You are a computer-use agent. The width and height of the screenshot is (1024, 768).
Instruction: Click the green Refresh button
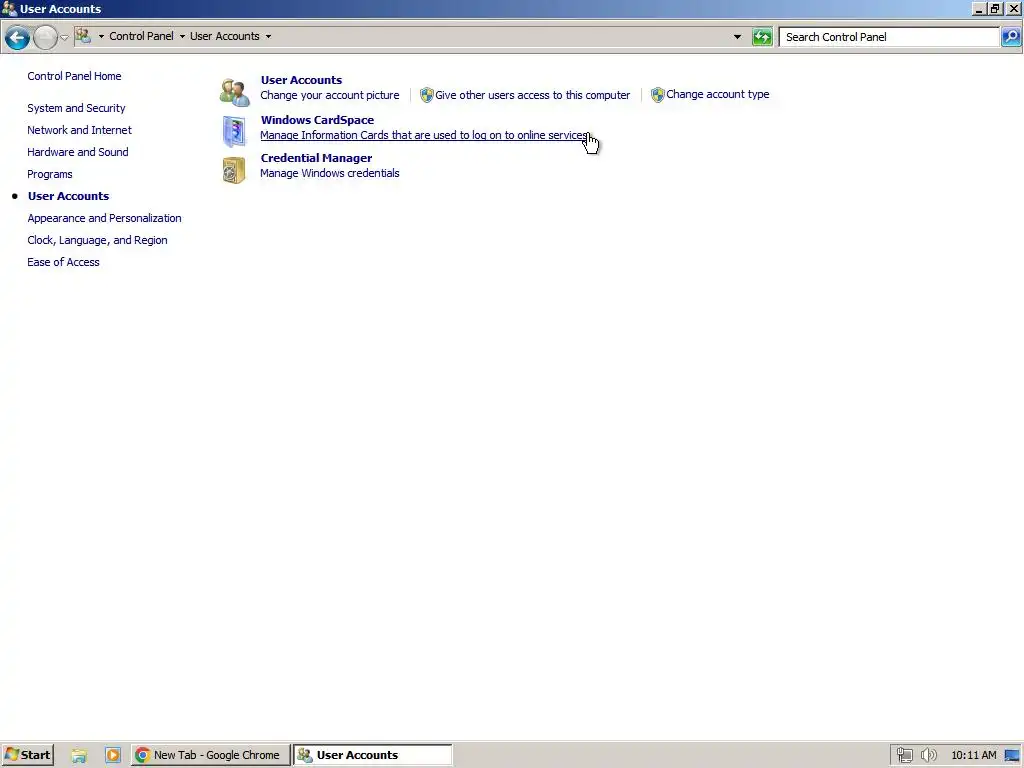pyautogui.click(x=762, y=37)
